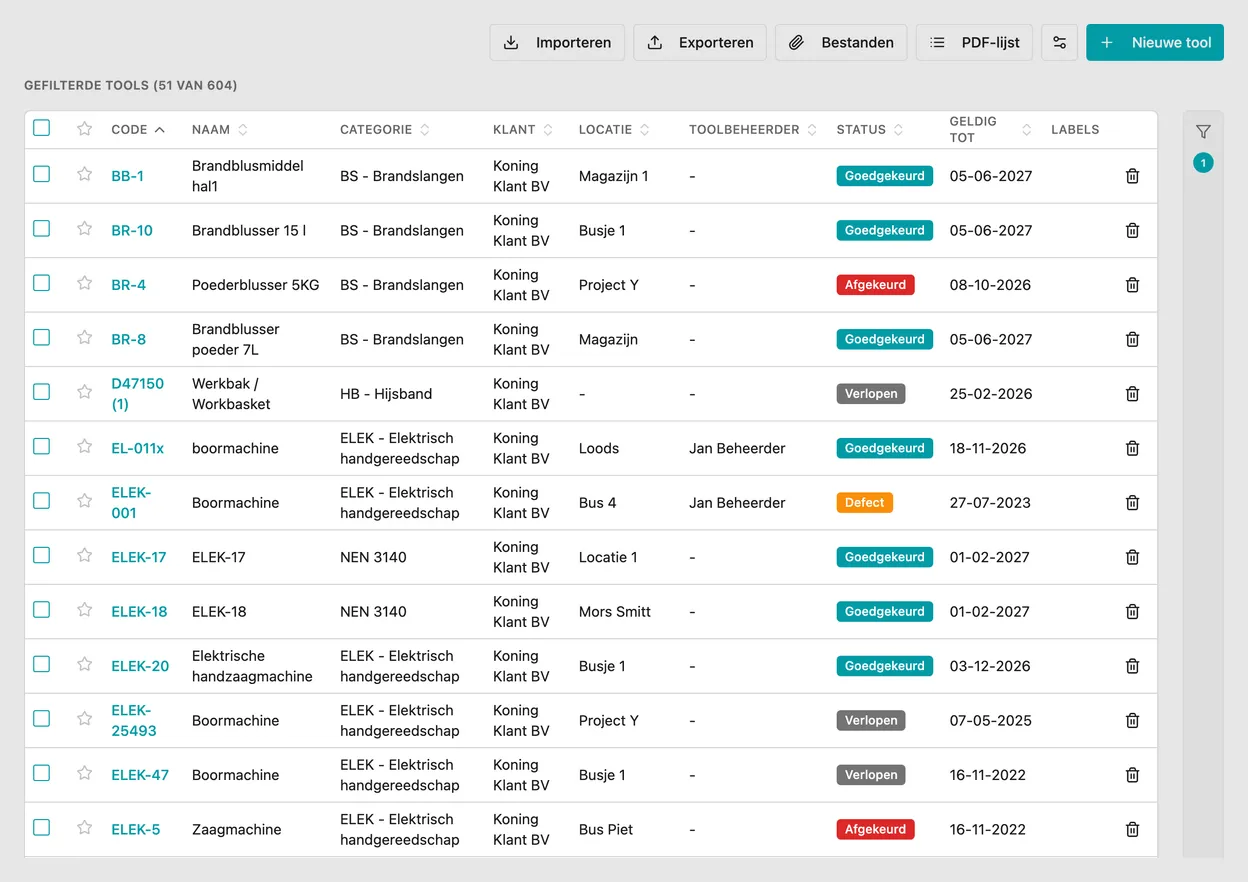The image size is (1248, 882).
Task: Sort by GELDIG TOT column
Action: [990, 130]
